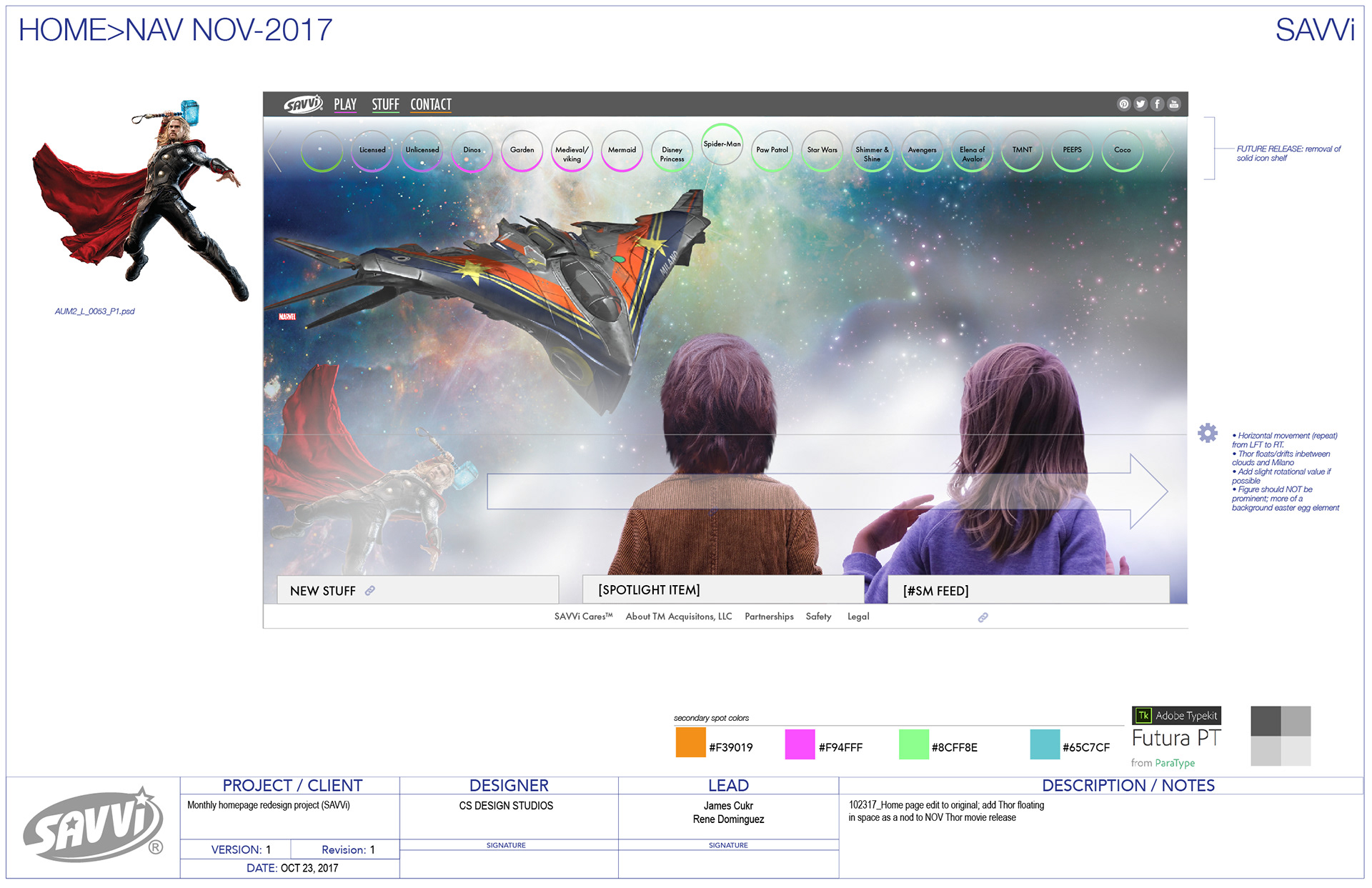Open the PLAY menu
1372x888 pixels.
pyautogui.click(x=345, y=105)
